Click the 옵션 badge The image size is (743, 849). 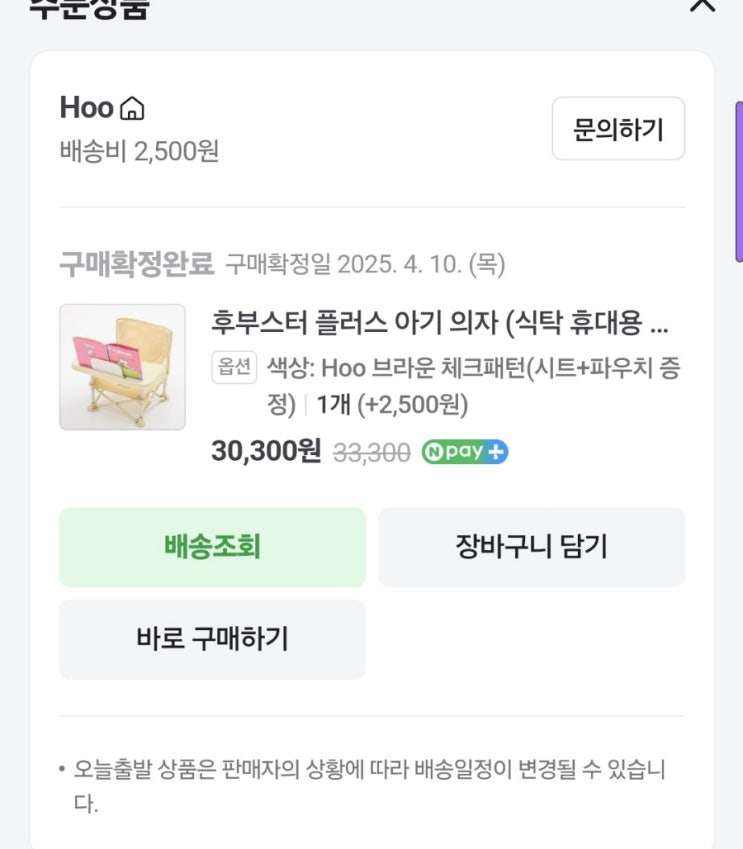tap(234, 367)
